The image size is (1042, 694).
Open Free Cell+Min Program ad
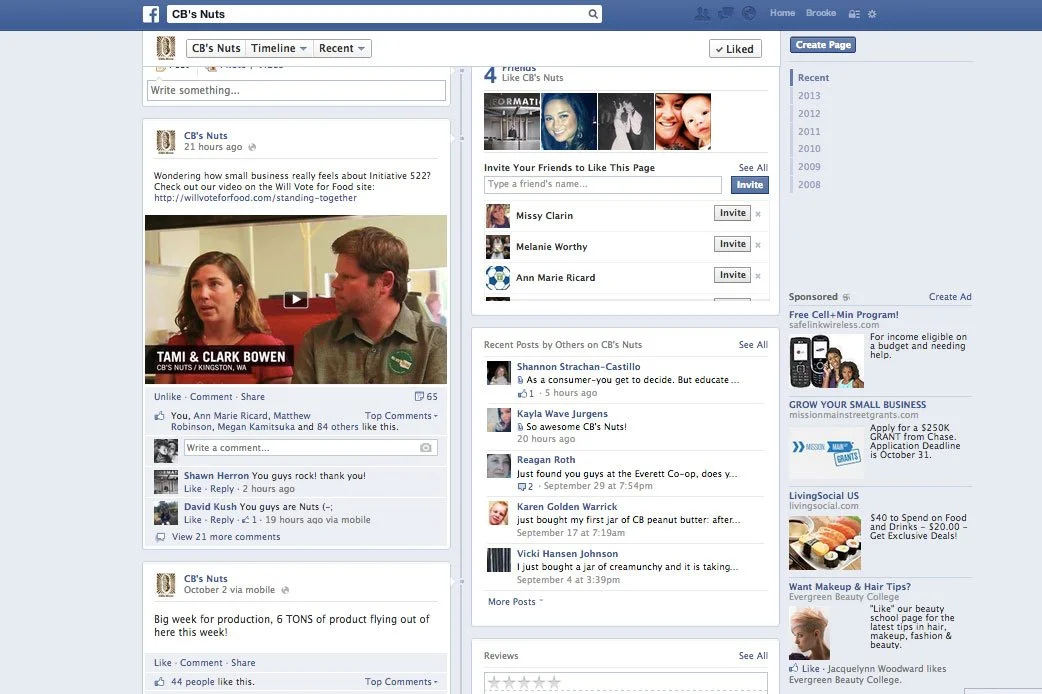[x=843, y=315]
